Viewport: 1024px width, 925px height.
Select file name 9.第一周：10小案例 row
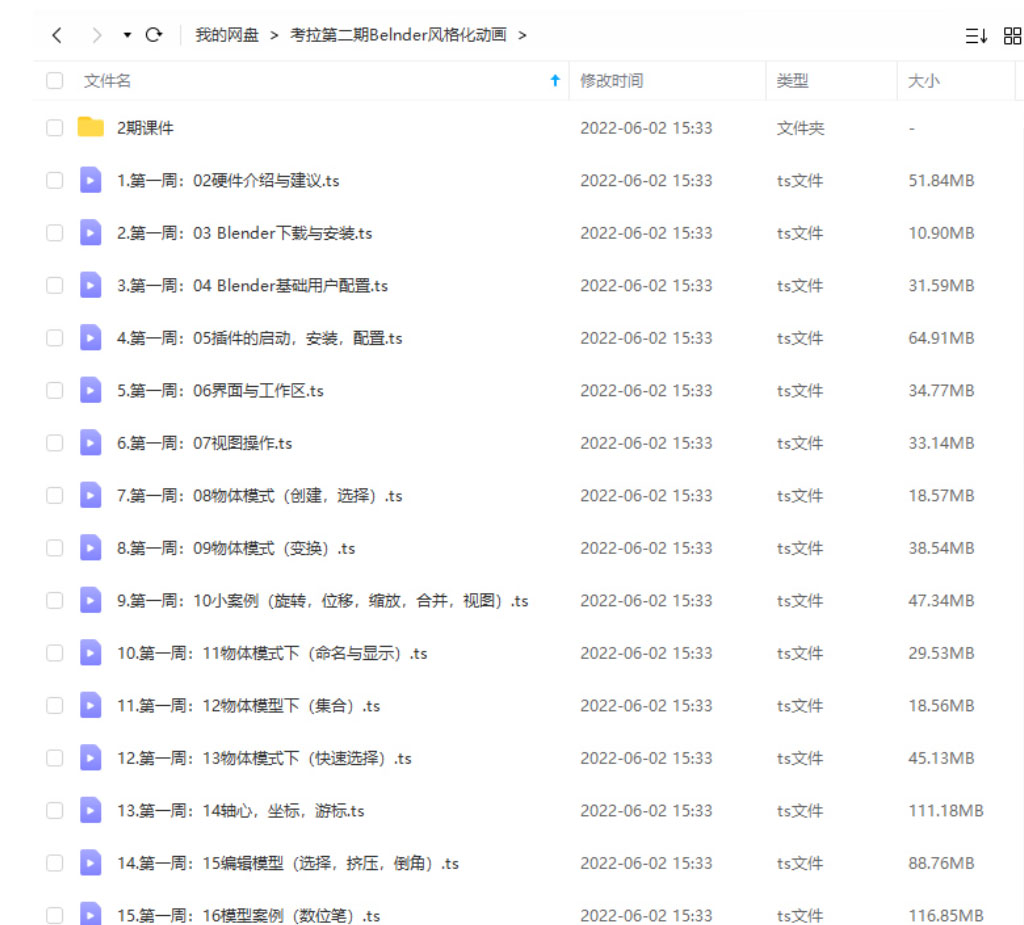(323, 601)
